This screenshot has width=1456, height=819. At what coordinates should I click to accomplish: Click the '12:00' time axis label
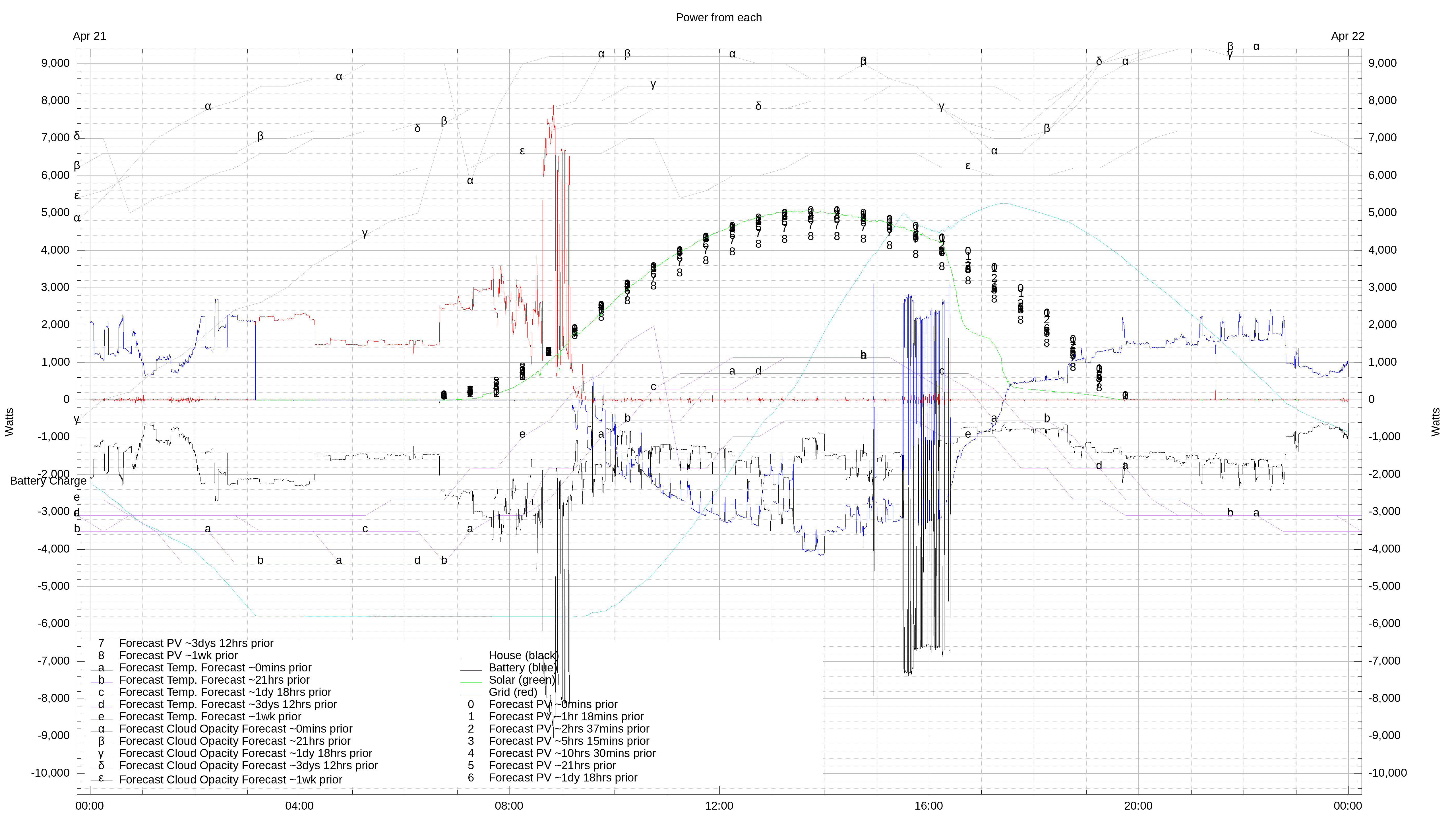point(719,806)
